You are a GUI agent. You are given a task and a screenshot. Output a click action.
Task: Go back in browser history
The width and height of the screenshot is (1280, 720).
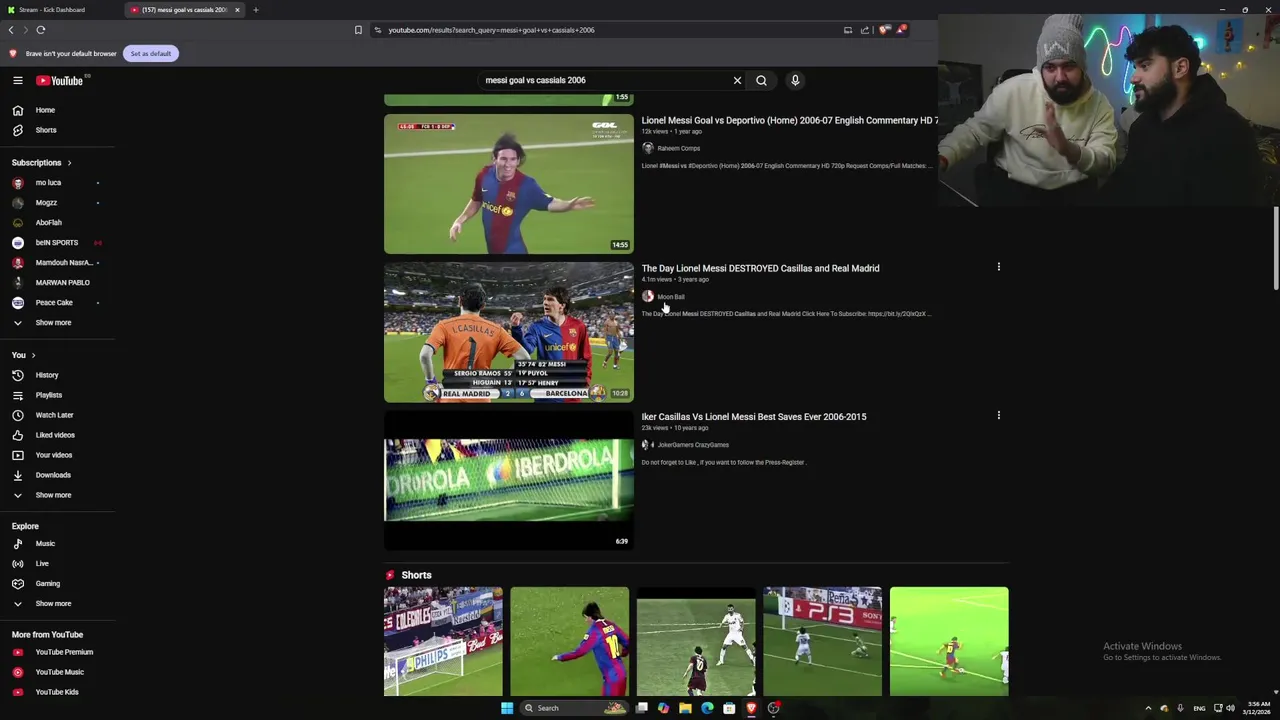click(11, 30)
